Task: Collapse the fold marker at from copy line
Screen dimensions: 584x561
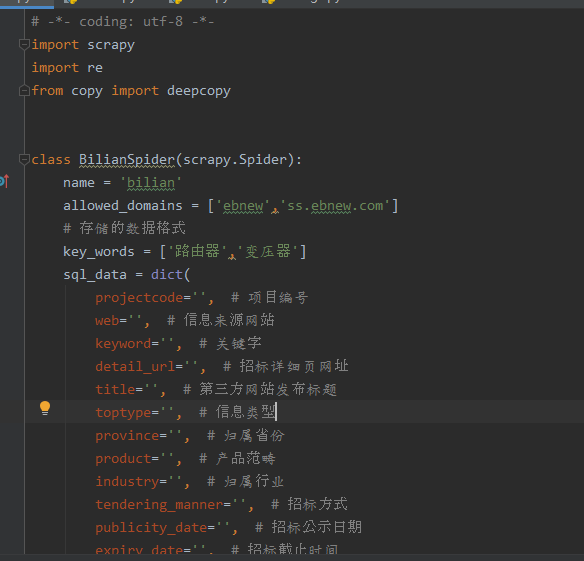Action: 24,91
